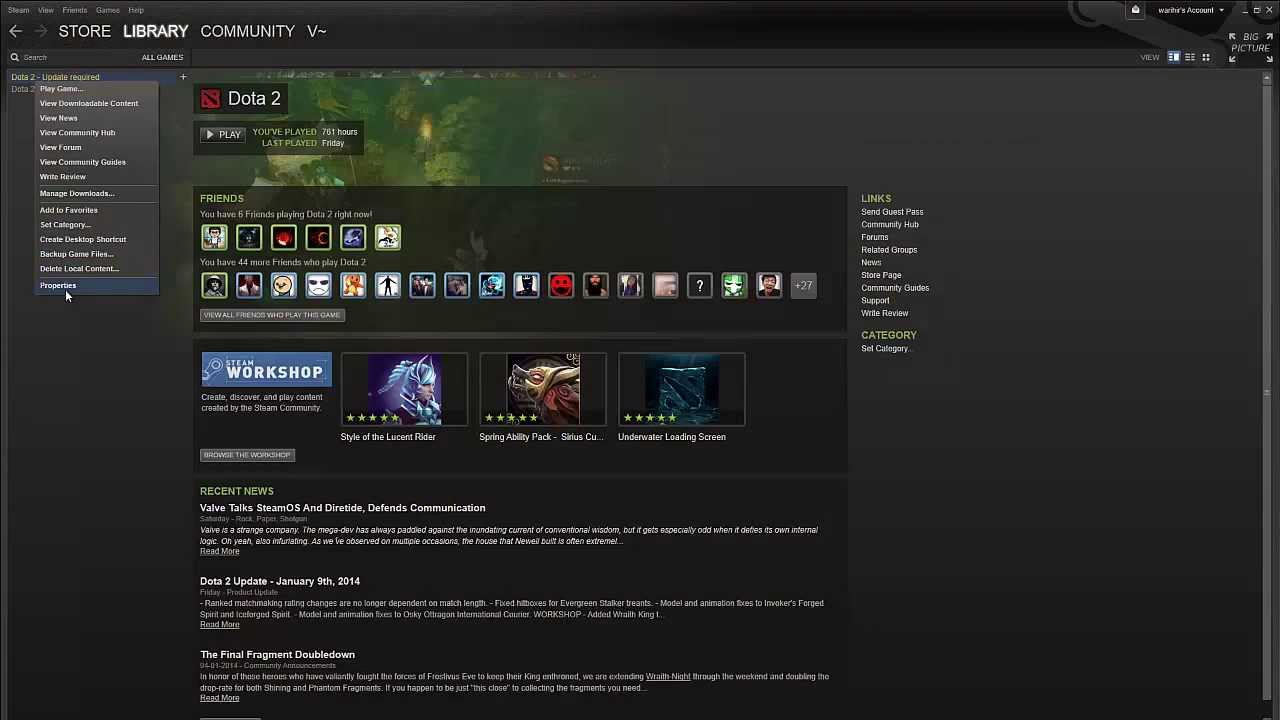
Task: Choose Add to Favorites
Action: 97,210
